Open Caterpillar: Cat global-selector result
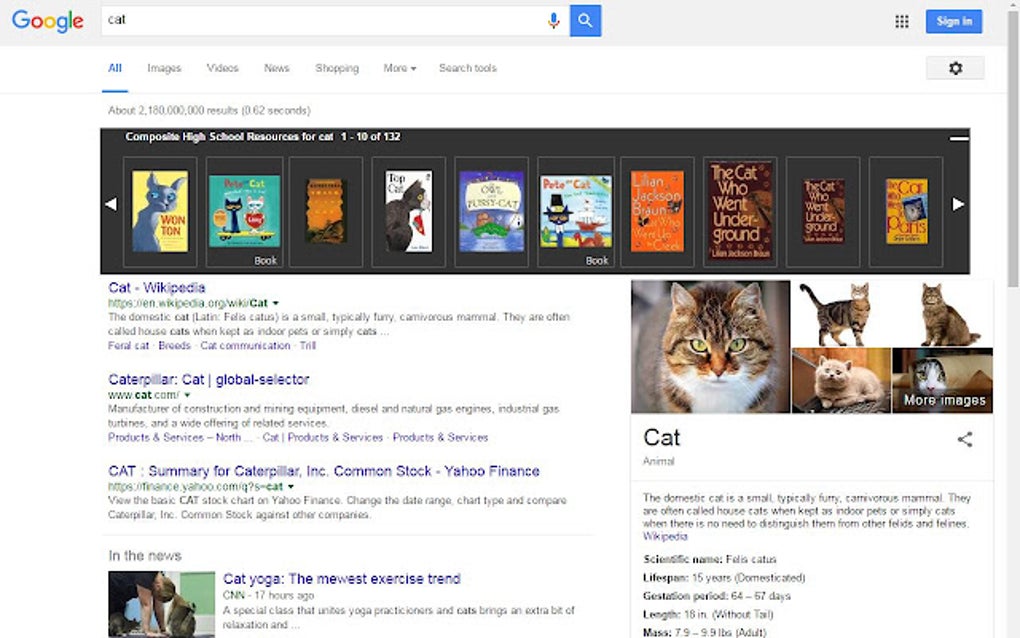This screenshot has width=1020, height=638. pos(209,379)
